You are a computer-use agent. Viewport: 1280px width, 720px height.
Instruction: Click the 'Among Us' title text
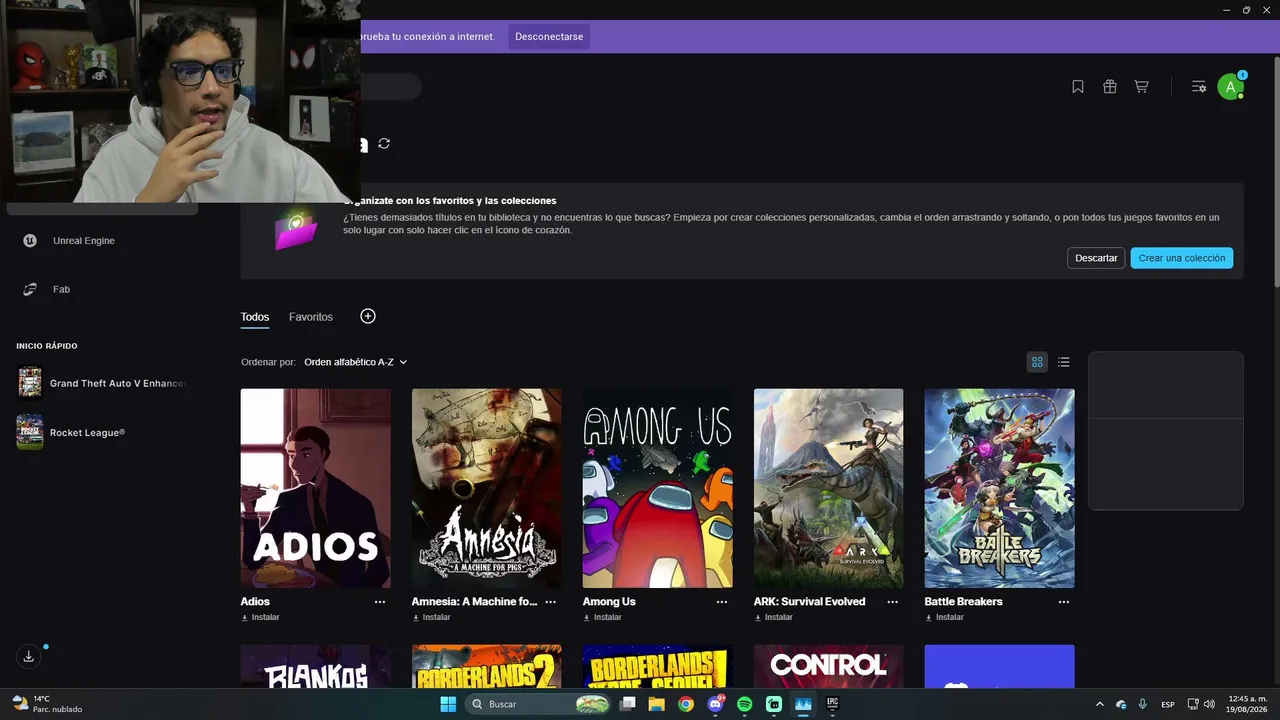tap(609, 602)
